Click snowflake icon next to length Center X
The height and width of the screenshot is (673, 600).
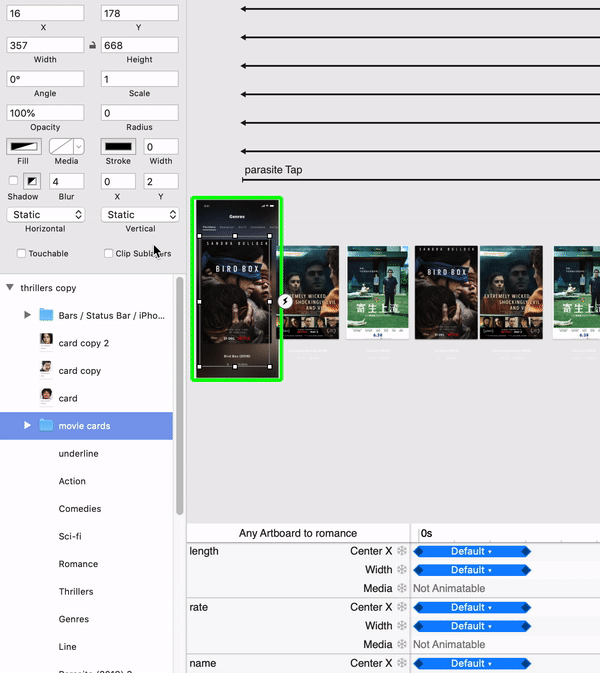402,551
